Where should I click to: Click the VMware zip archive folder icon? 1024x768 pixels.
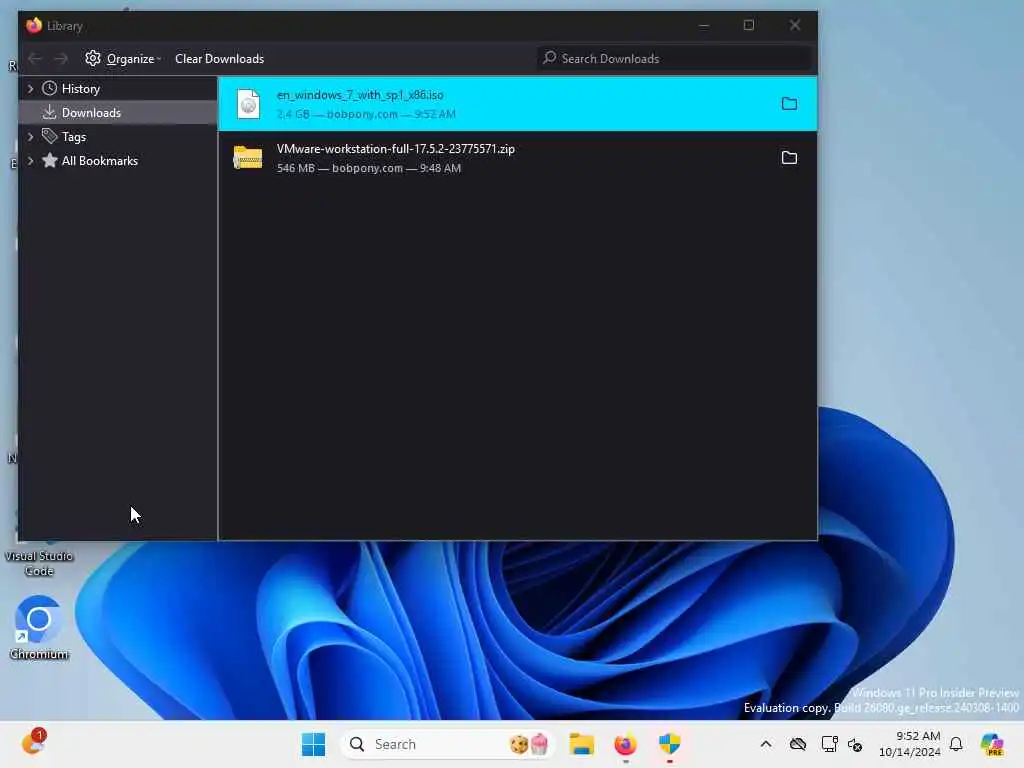(248, 157)
